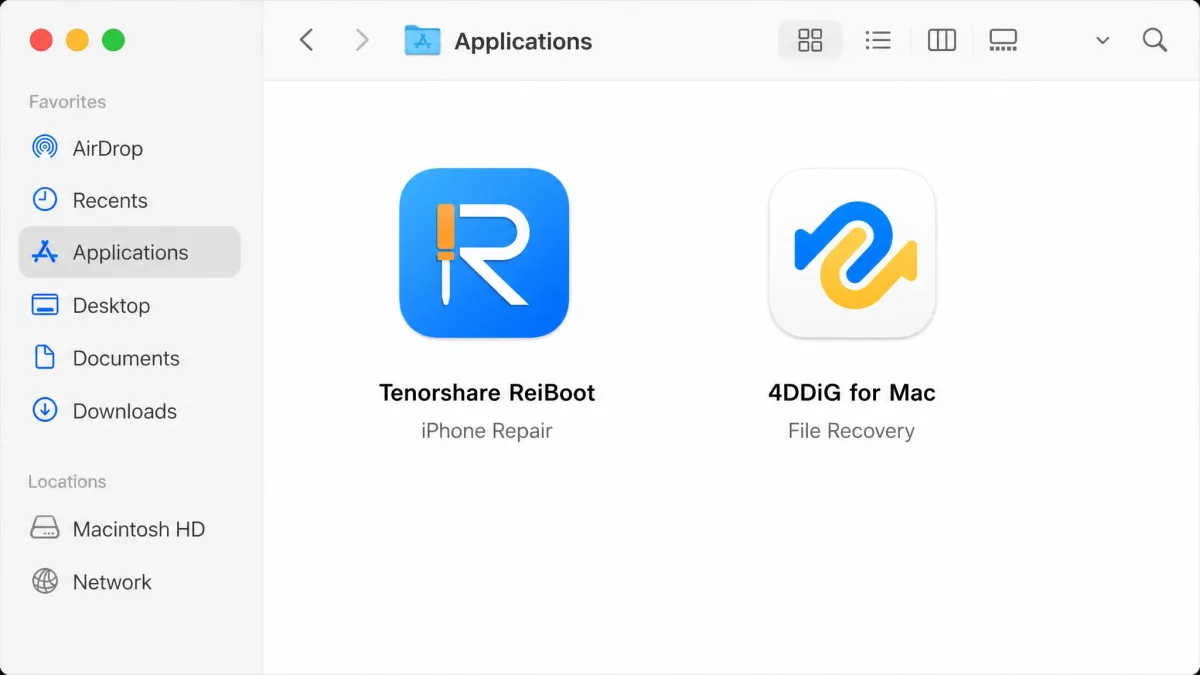Open the Tenorshare ReiBoot app icon
The image size is (1200, 675).
[484, 253]
